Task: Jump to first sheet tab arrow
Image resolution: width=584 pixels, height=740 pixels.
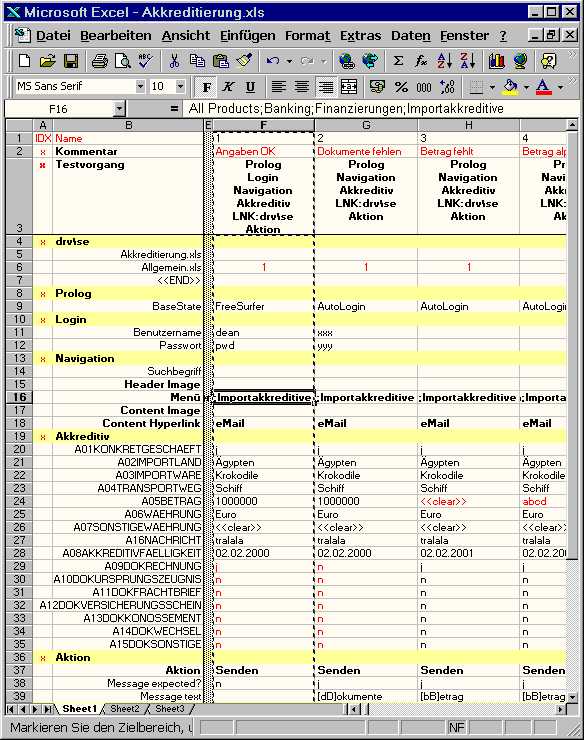Action: coord(11,709)
